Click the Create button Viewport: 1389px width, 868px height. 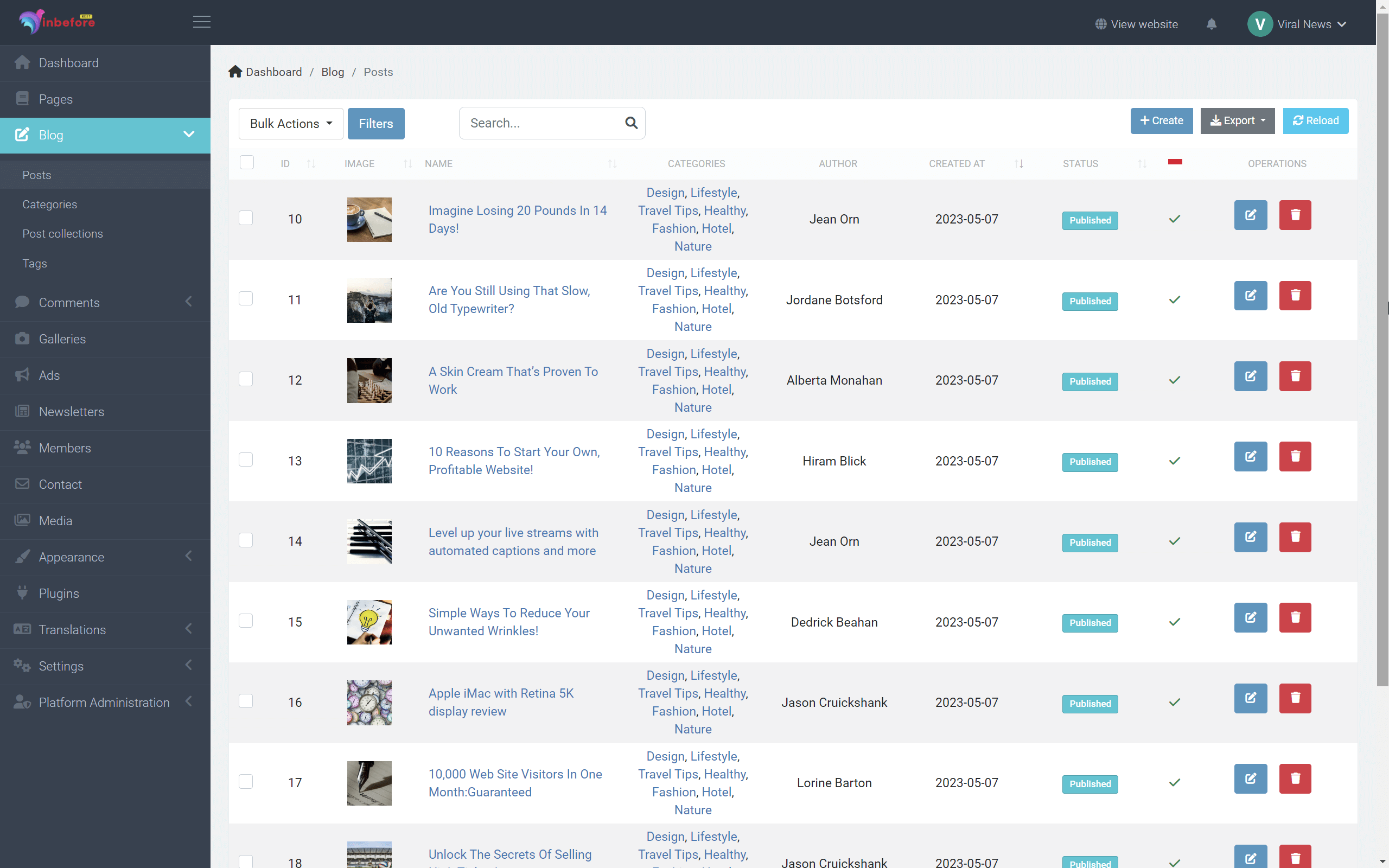click(x=1161, y=120)
